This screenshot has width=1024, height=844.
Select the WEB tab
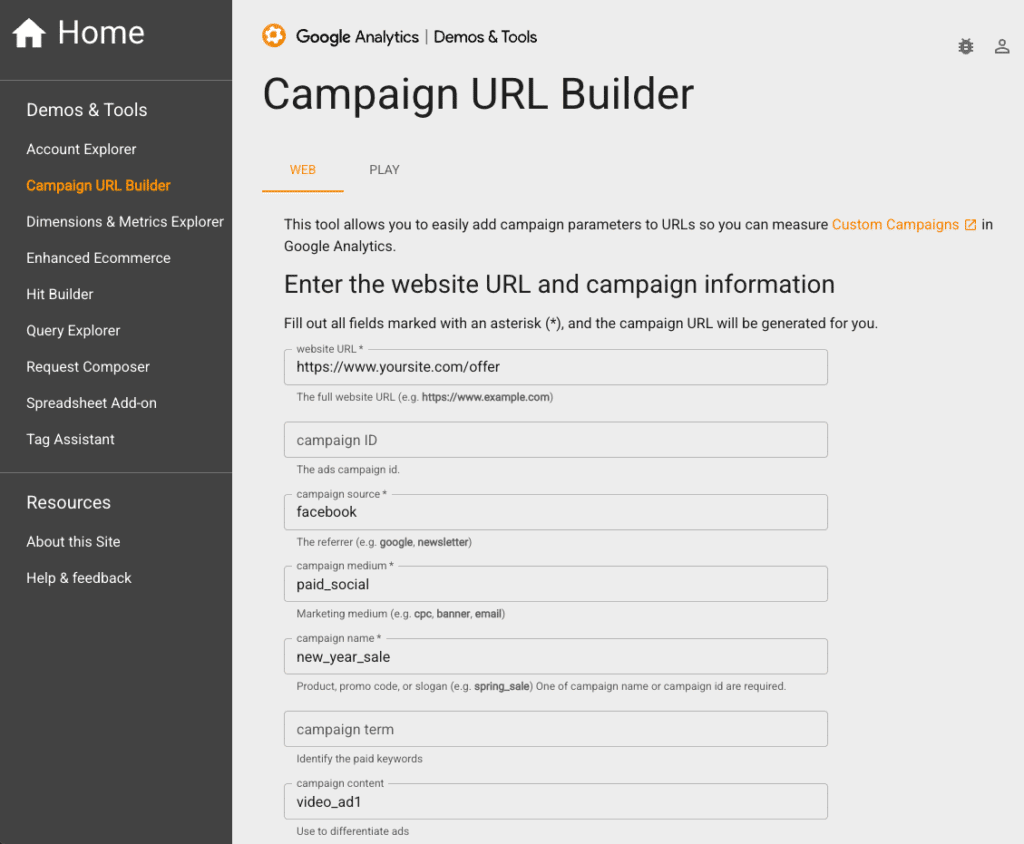click(x=302, y=170)
